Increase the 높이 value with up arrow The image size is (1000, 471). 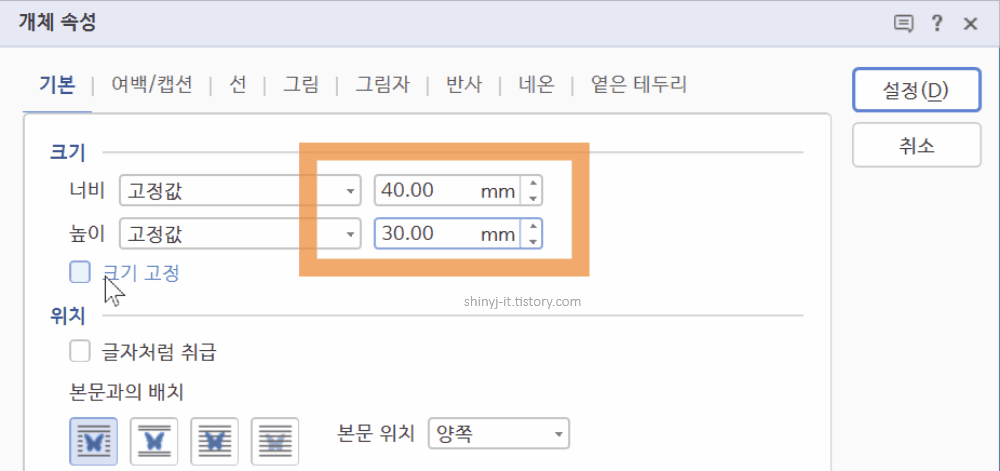[x=533, y=228]
